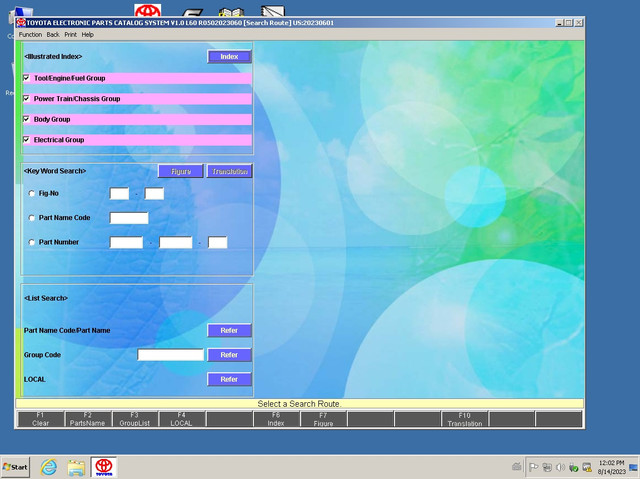Click the F3 GroupList function key
Viewport: 640px width, 479px height.
pyautogui.click(x=135, y=419)
